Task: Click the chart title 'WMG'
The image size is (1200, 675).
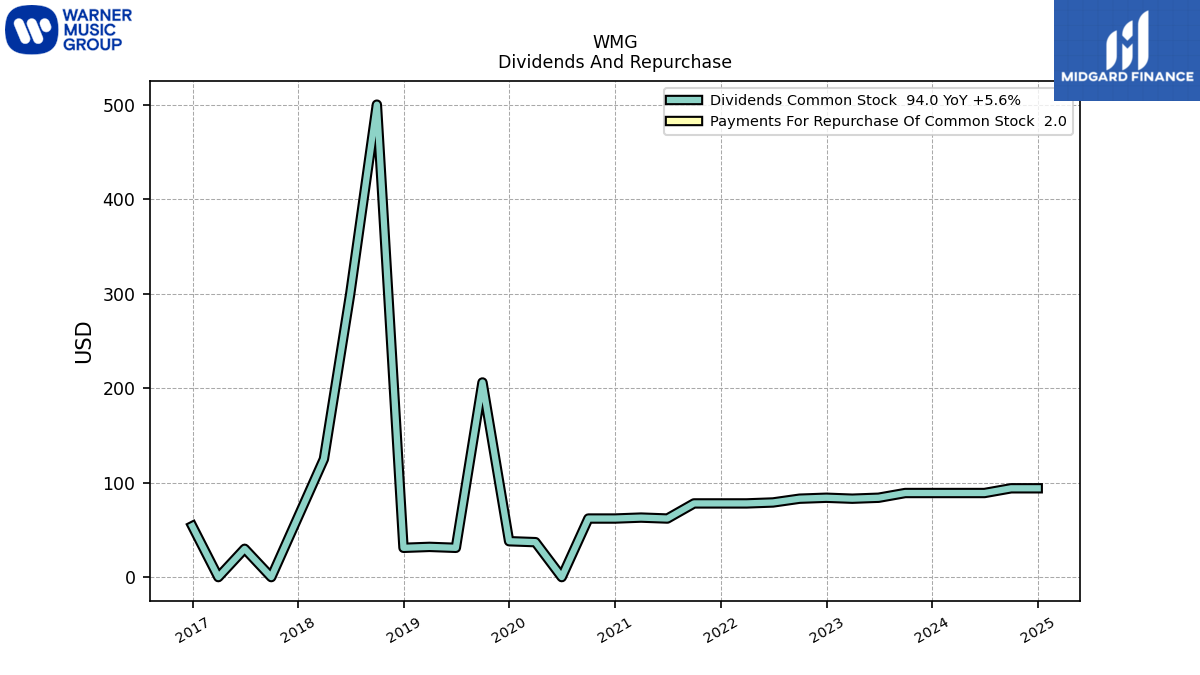Action: (x=615, y=42)
